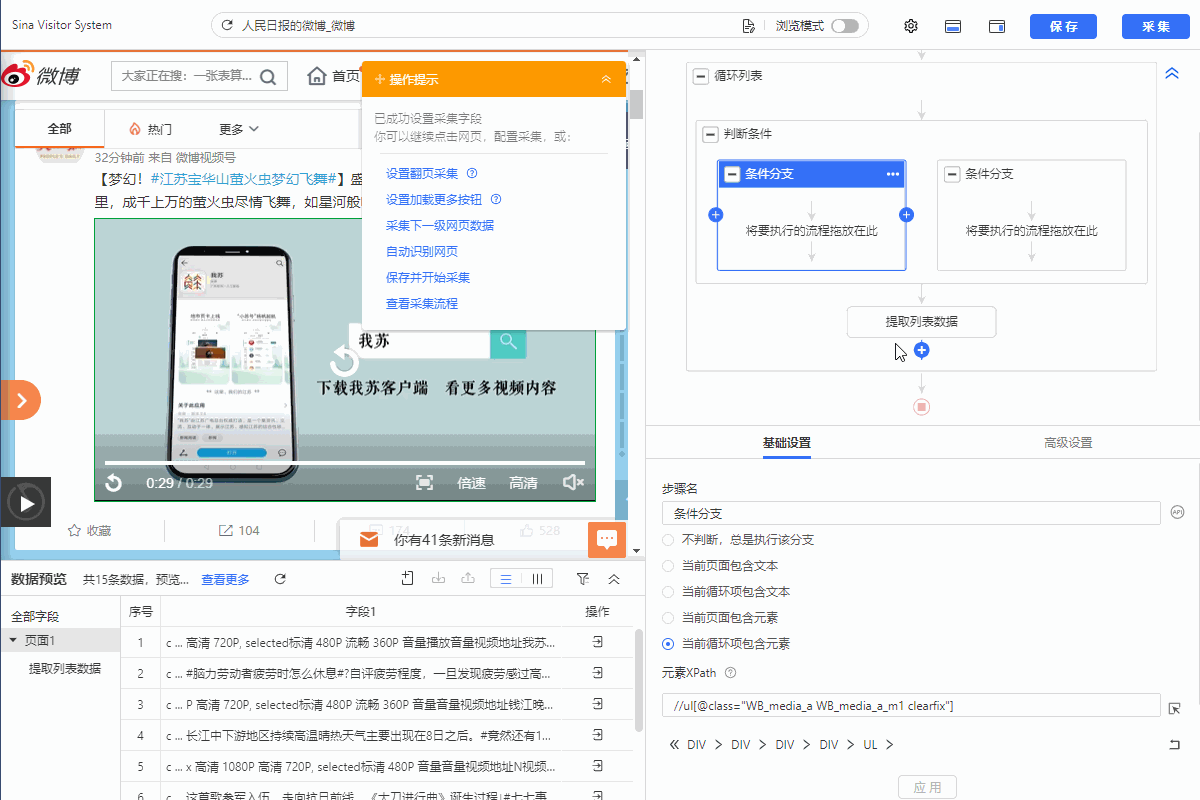Click the help icon next to 元素XPath
Screen dimensions: 1200x800
(730, 673)
